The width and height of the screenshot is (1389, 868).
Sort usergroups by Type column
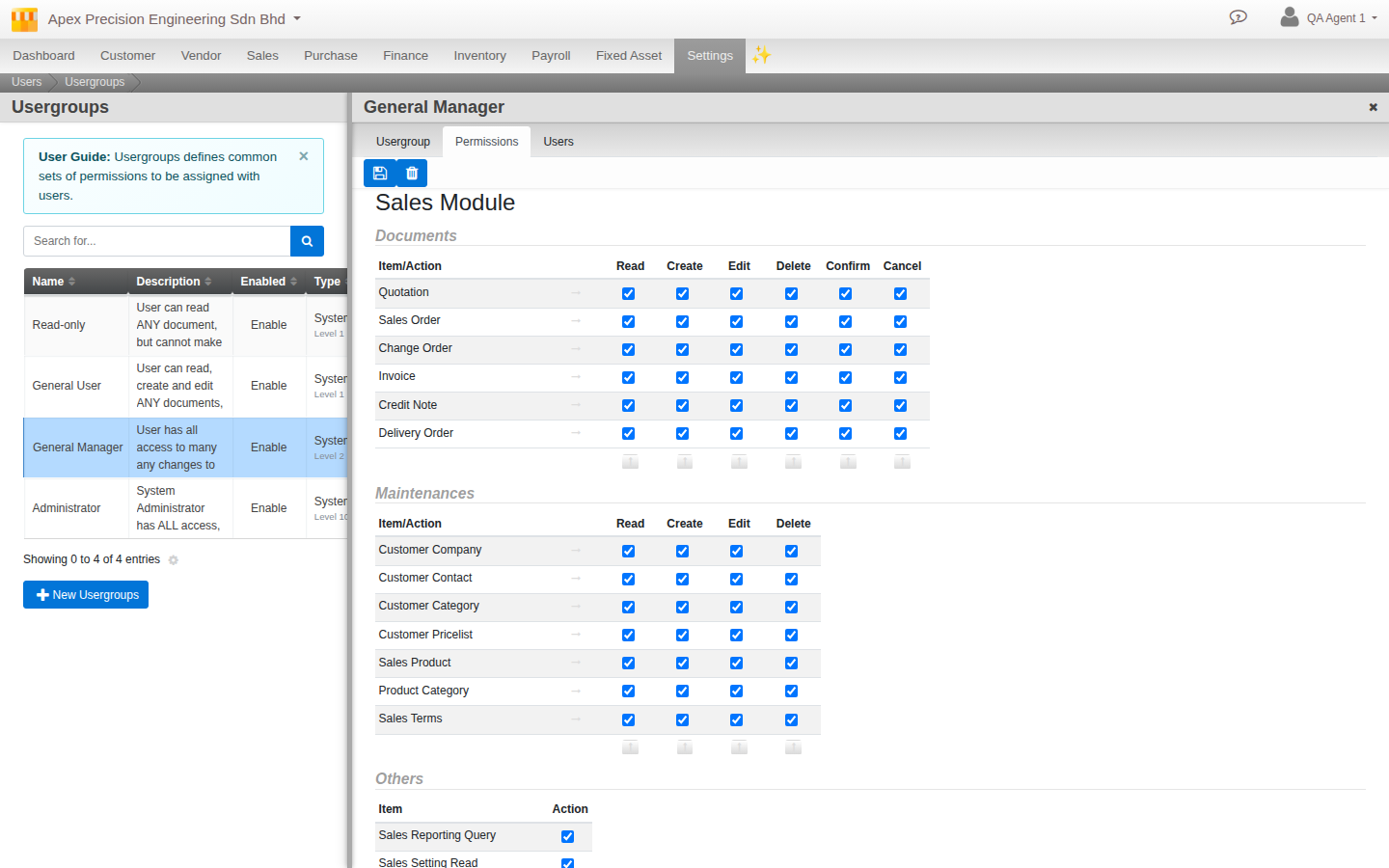(327, 282)
